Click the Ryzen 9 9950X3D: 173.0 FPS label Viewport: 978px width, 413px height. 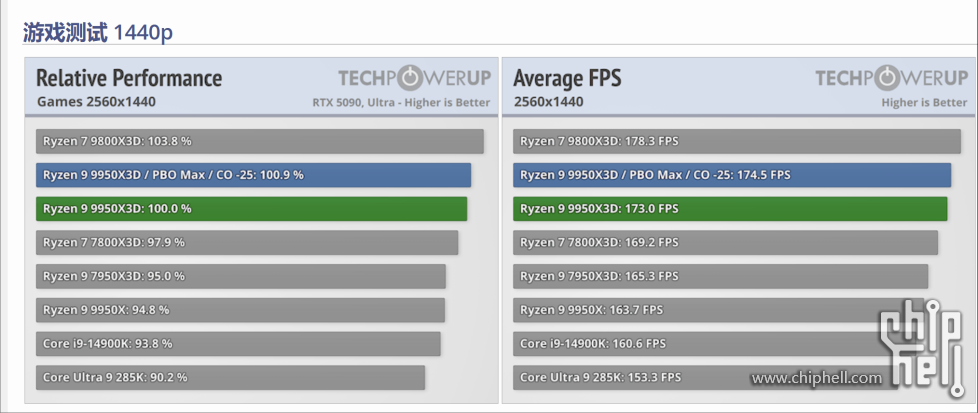coord(599,208)
